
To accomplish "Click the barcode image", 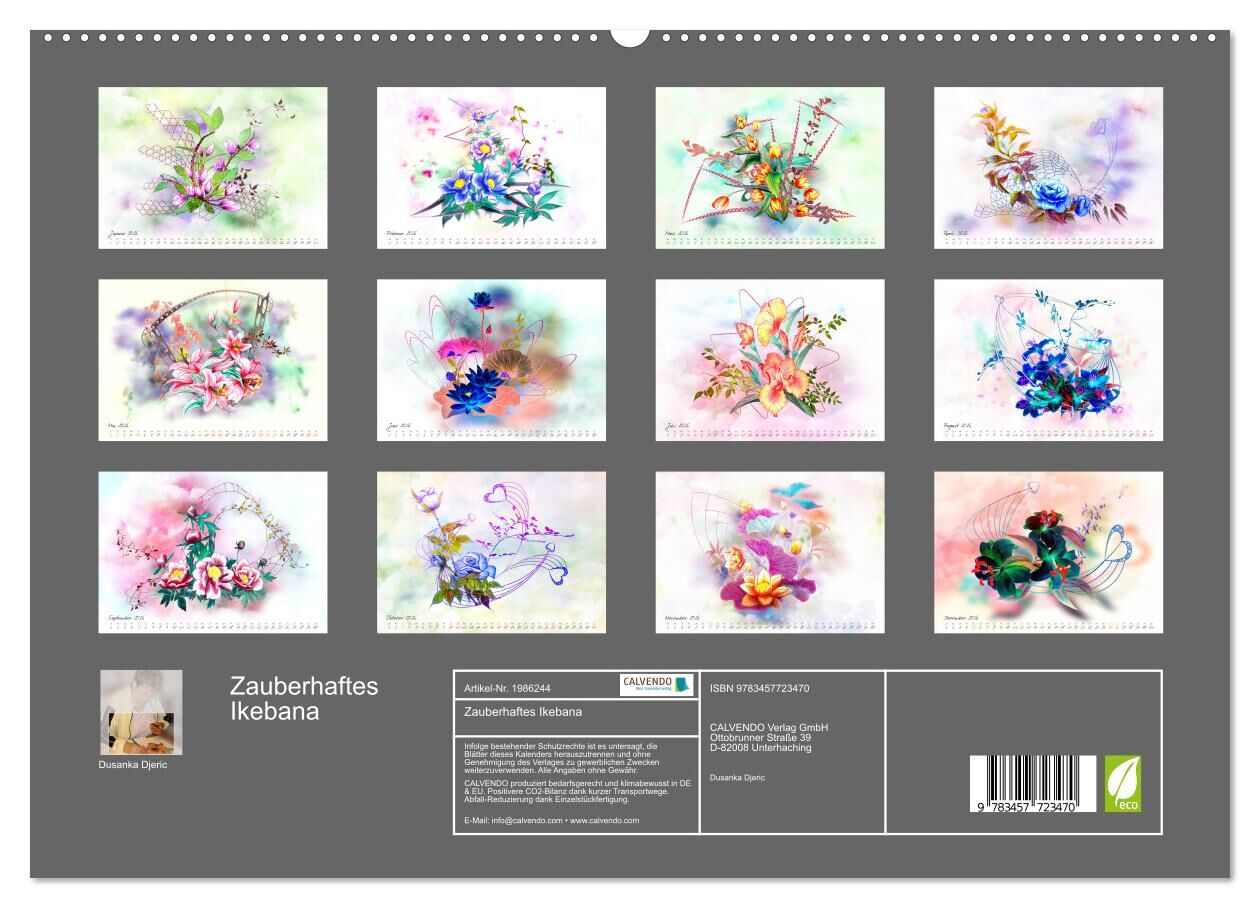I will [1032, 783].
